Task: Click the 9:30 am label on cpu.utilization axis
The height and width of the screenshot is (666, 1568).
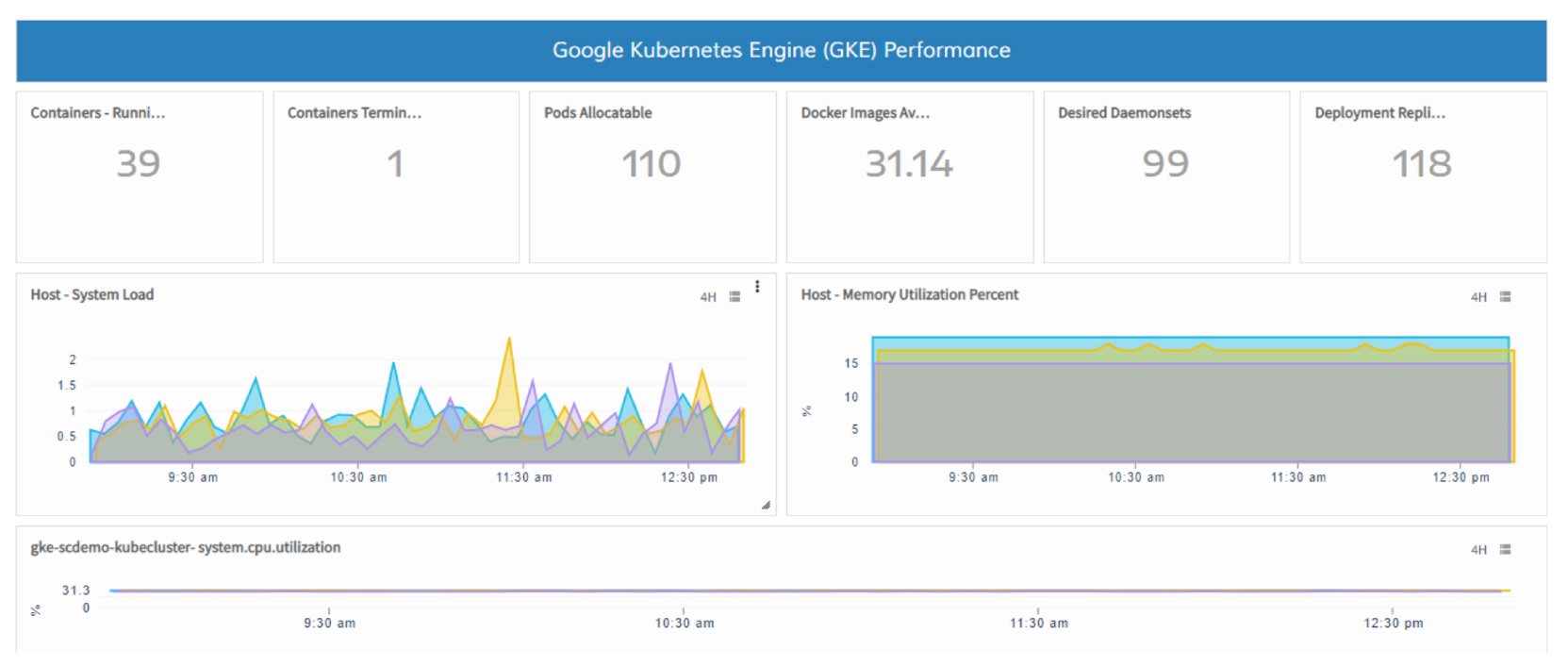Action: click(330, 623)
